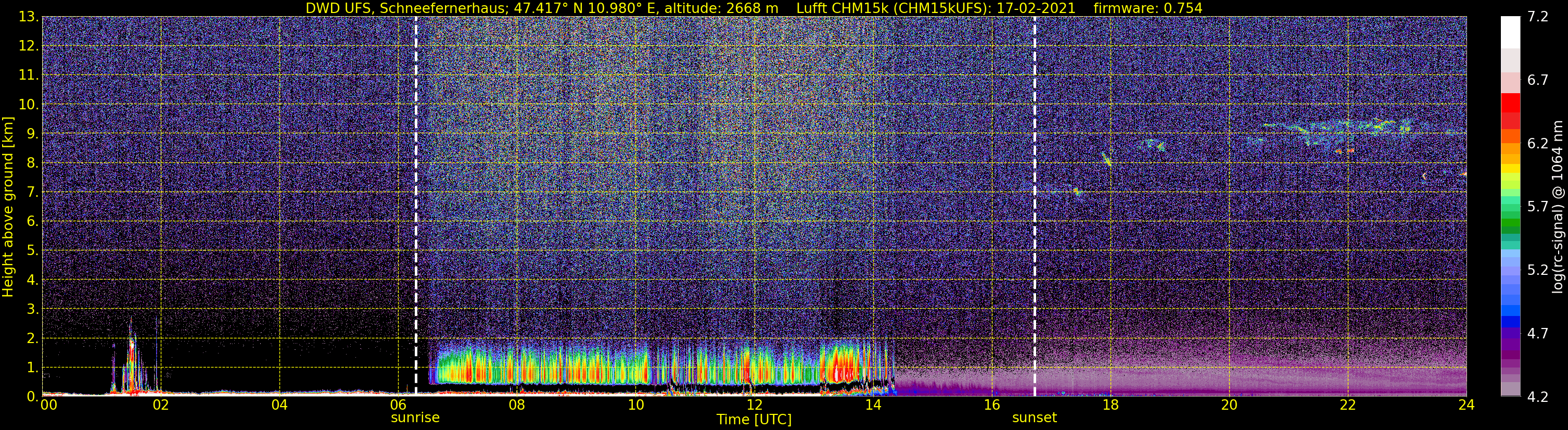Click "firmware: 0.754" in the title
The height and width of the screenshot is (430, 1568).
1148,8
